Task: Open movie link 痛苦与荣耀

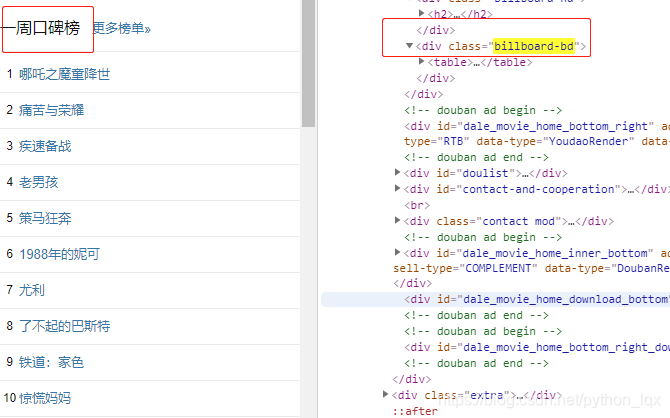Action: [51, 110]
